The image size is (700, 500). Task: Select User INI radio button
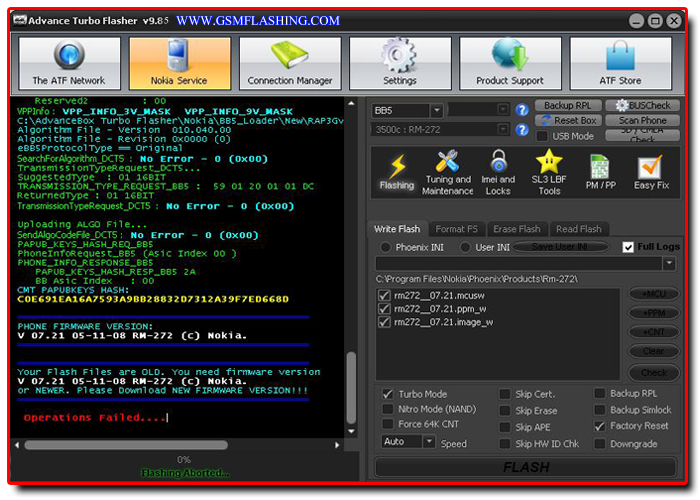[466, 247]
